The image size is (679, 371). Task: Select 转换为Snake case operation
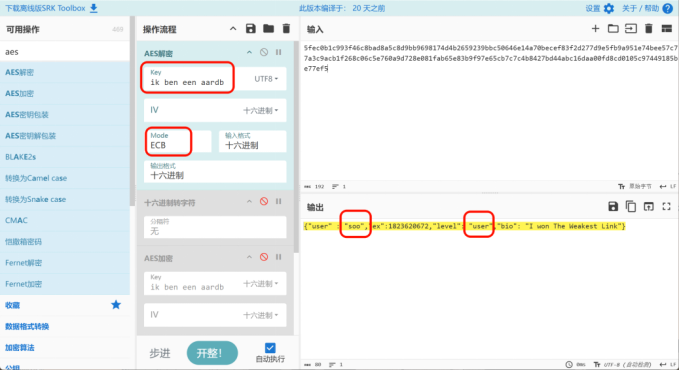[x=65, y=199]
